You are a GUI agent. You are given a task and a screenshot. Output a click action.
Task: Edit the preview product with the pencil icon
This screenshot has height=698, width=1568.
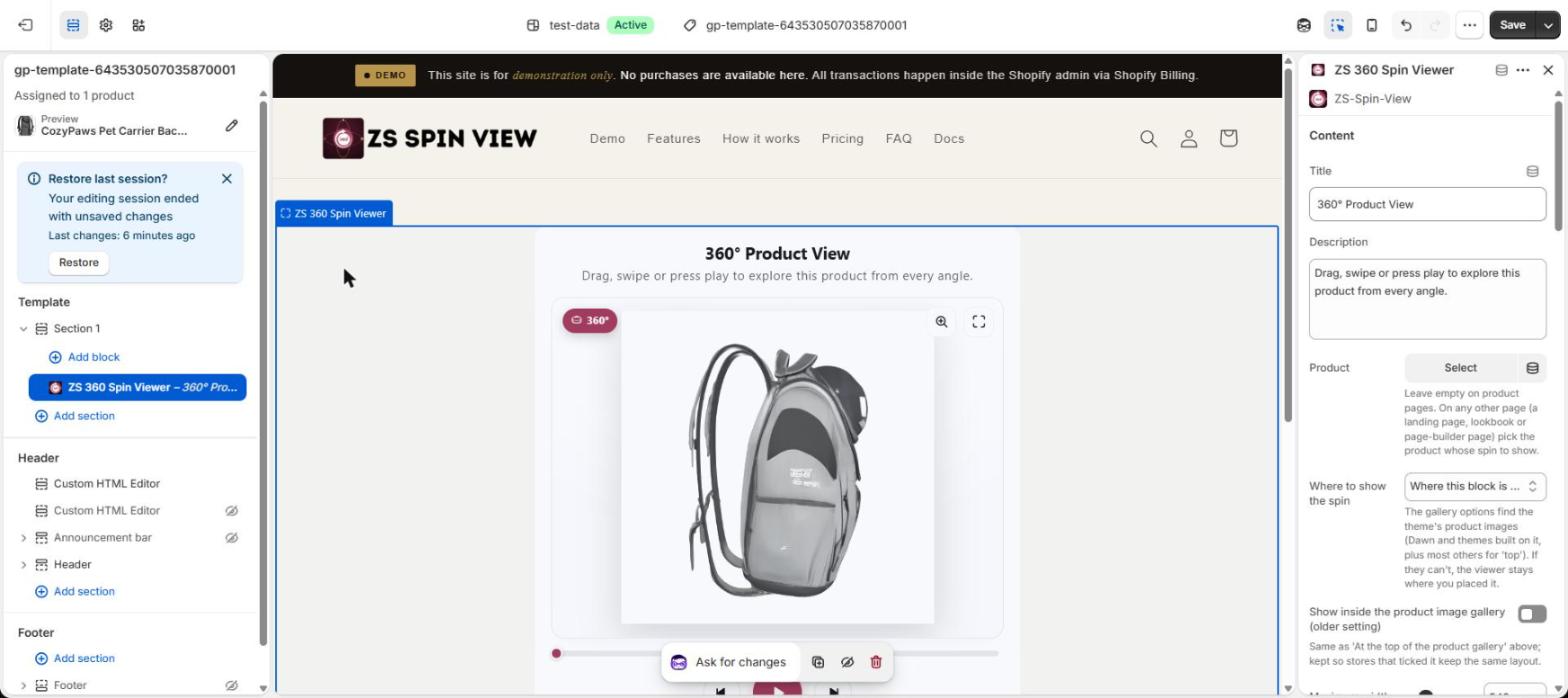tap(231, 125)
